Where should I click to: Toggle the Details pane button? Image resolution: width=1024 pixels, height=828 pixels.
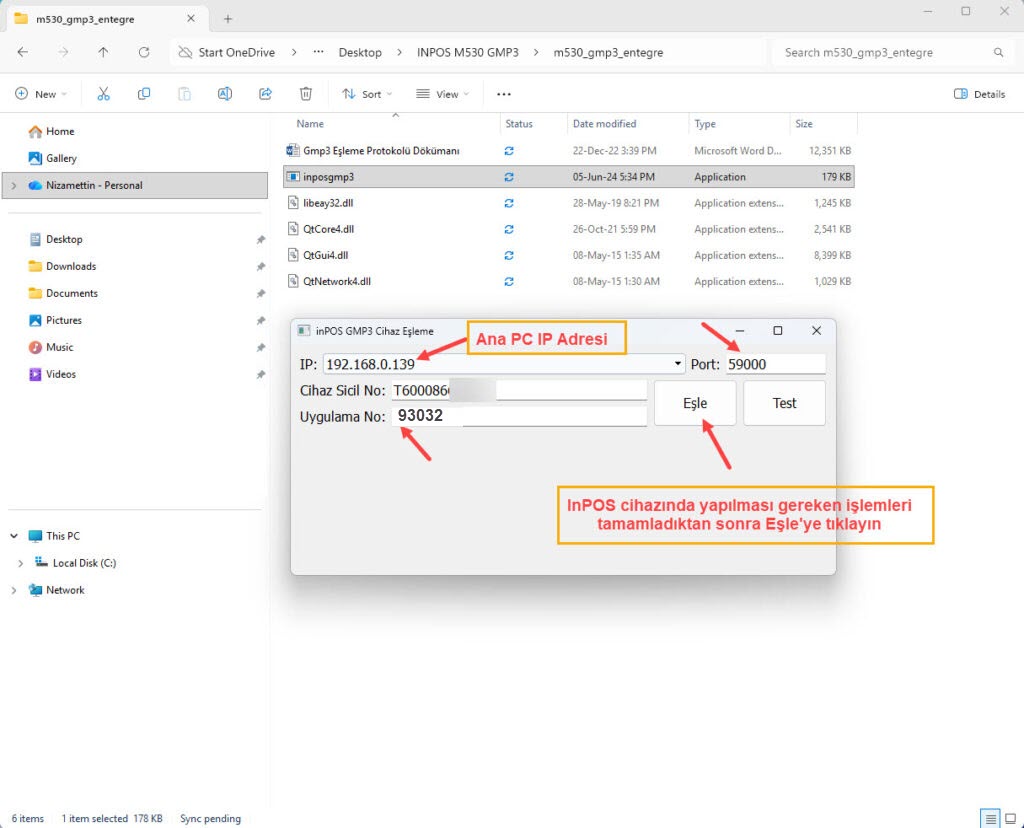click(979, 94)
